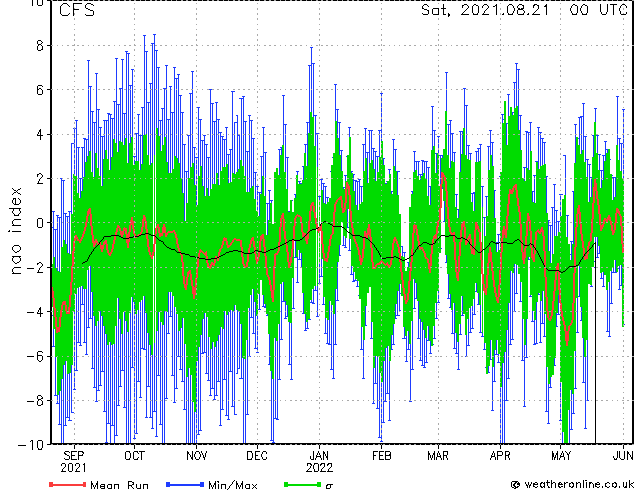634x490 pixels.
Task: Click the OCT axis label
Action: tap(134, 456)
